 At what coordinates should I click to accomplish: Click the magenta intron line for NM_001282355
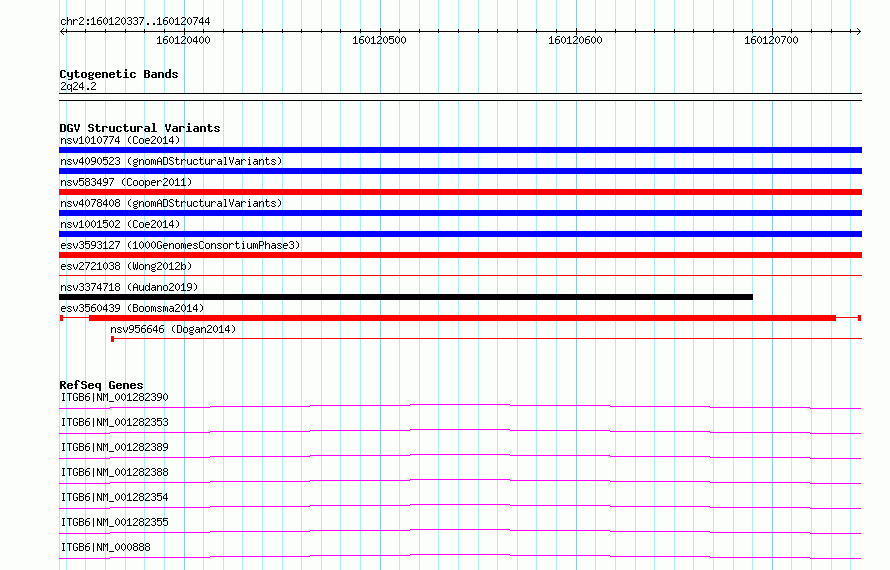click(x=460, y=529)
